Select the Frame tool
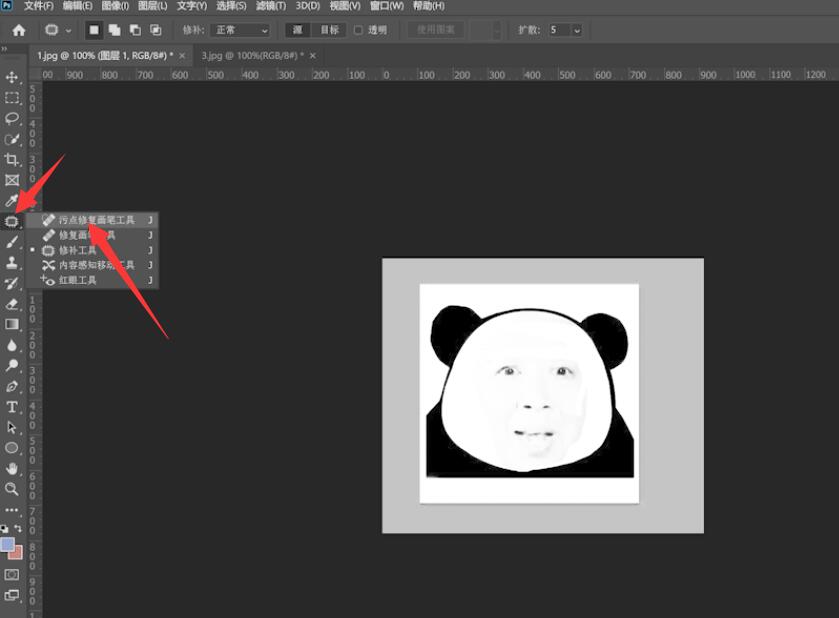Image resolution: width=839 pixels, height=618 pixels. (12, 180)
